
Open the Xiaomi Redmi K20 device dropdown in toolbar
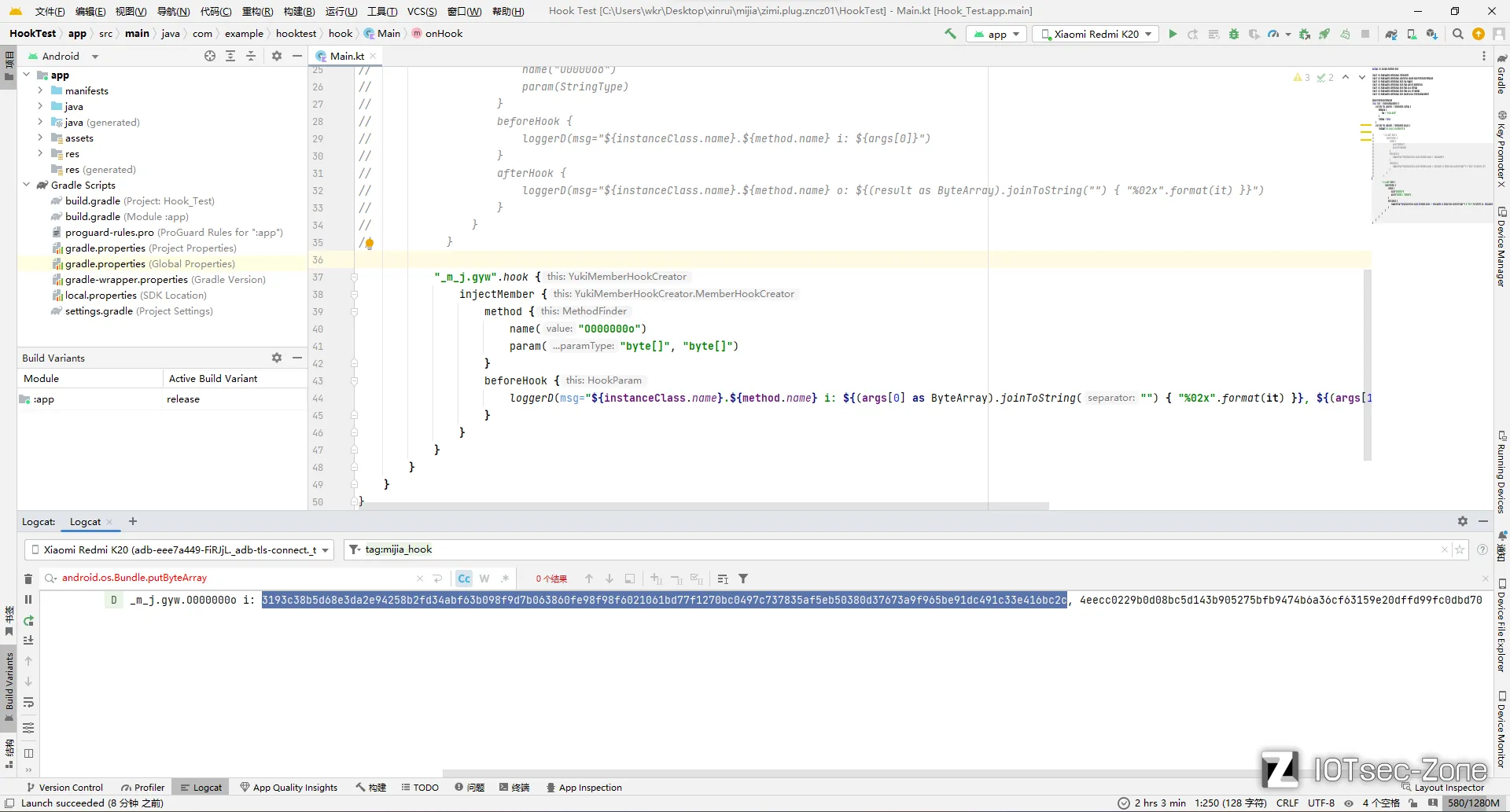(x=1096, y=34)
